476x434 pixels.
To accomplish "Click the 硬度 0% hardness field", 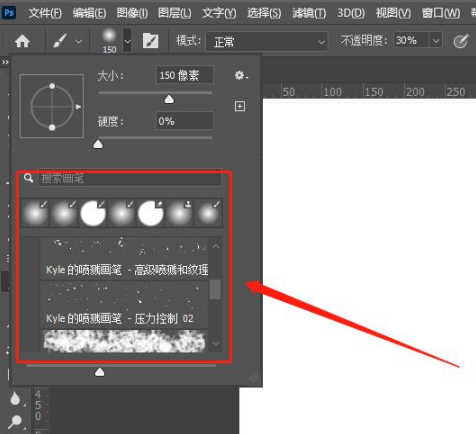I will (x=184, y=121).
